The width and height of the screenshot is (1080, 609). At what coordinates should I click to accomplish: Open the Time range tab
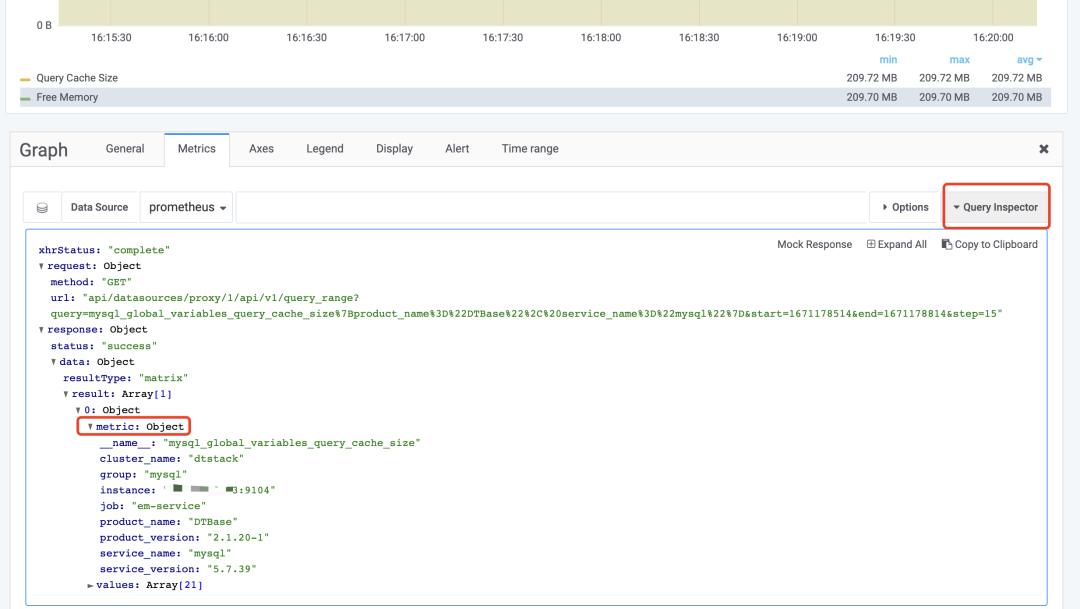click(530, 149)
